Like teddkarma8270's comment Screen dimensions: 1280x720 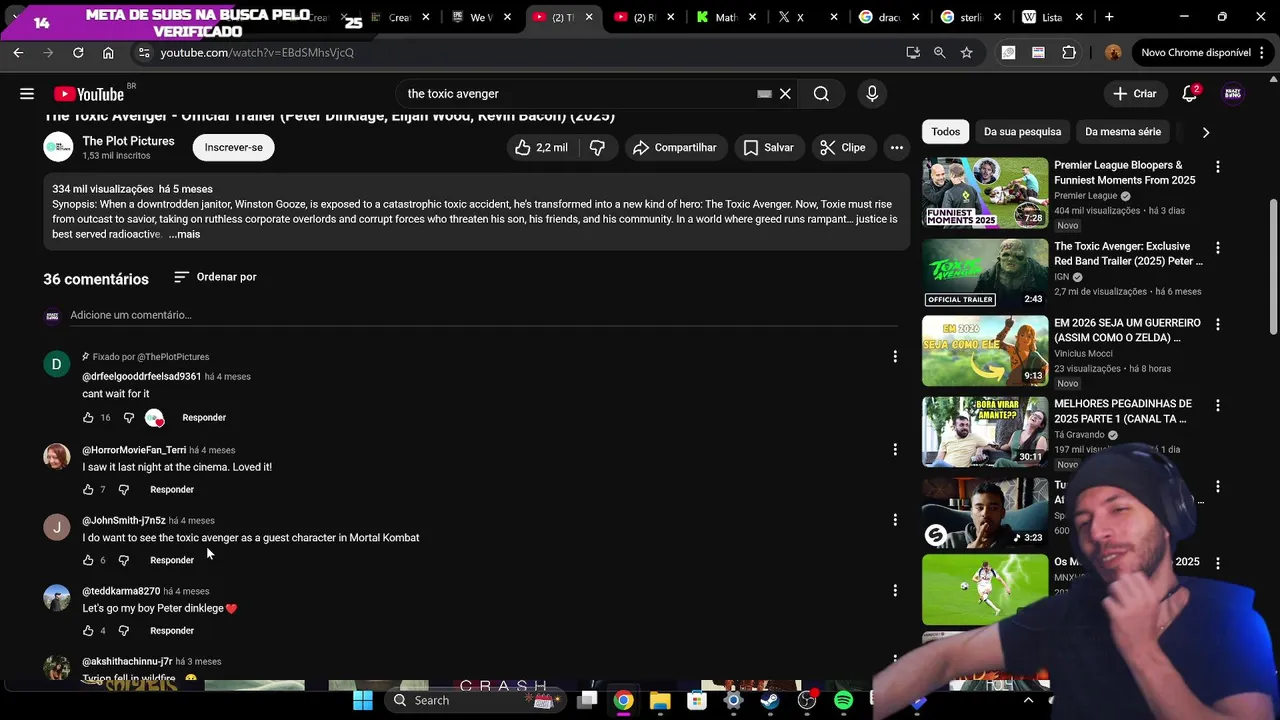(88, 630)
